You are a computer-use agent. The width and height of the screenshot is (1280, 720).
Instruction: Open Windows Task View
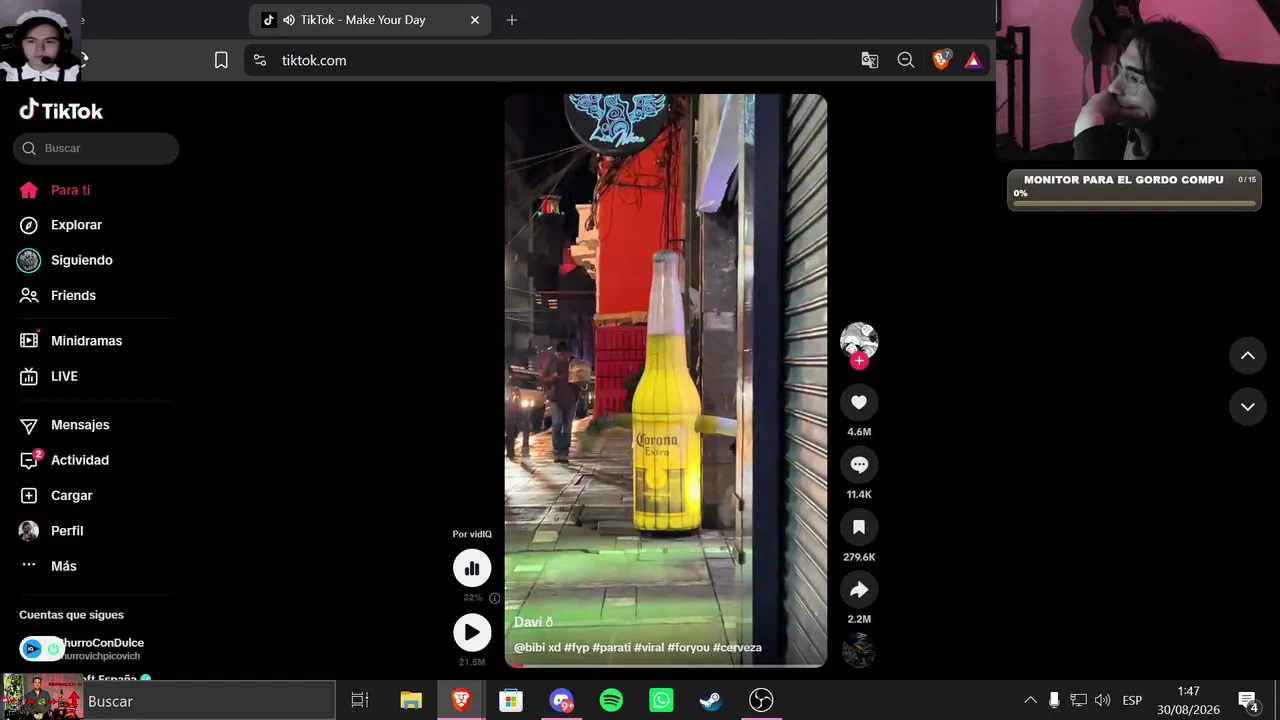360,701
